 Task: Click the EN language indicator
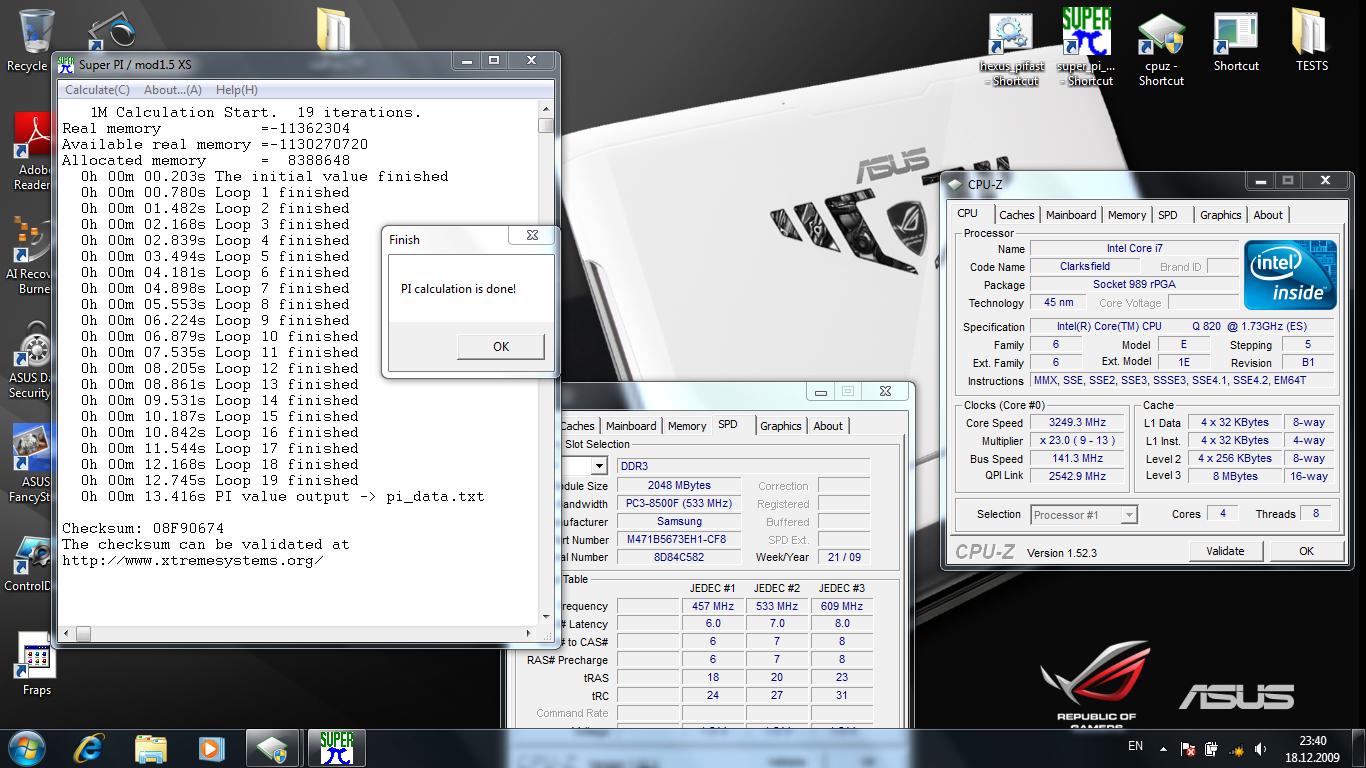[x=1135, y=746]
